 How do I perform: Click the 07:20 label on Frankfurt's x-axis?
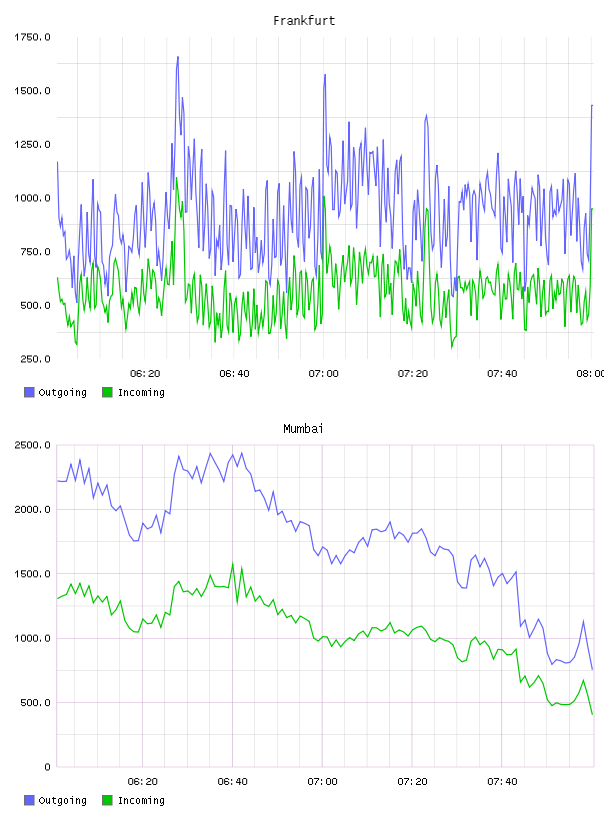point(413,373)
